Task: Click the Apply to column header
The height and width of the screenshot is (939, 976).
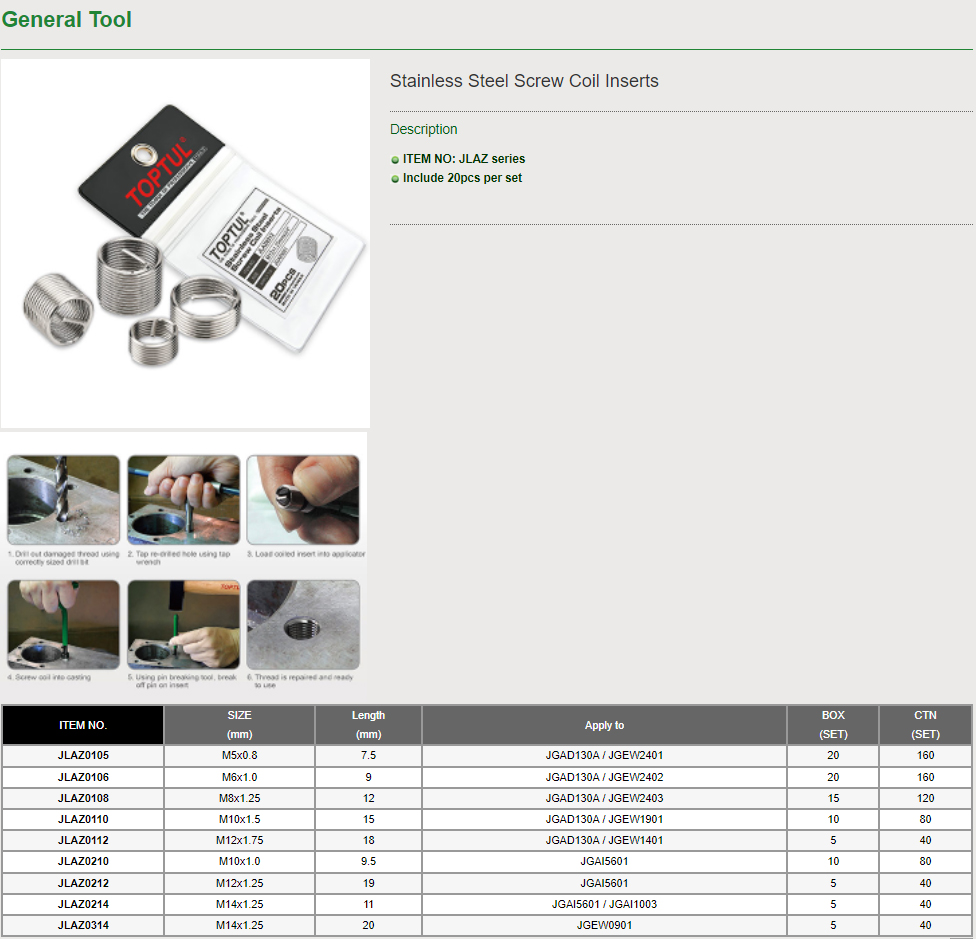Action: tap(604, 725)
